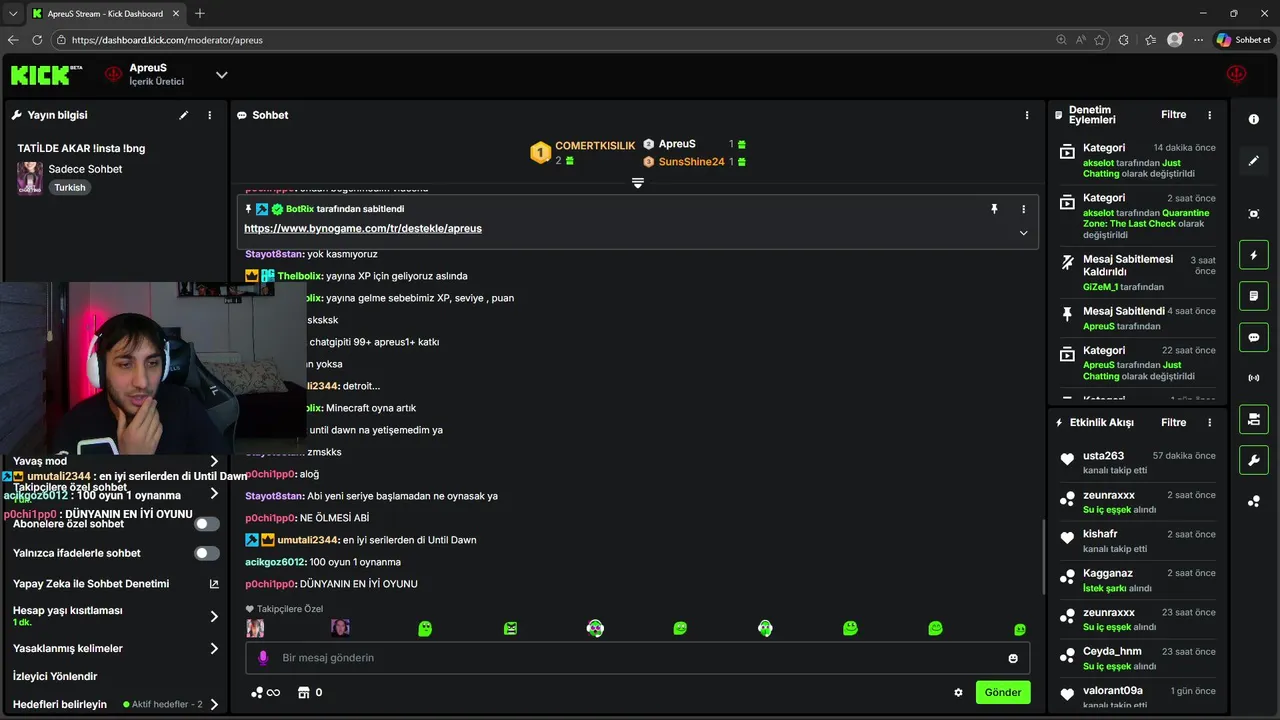Toggle the stream preview icon in right sidebar

click(x=1253, y=419)
